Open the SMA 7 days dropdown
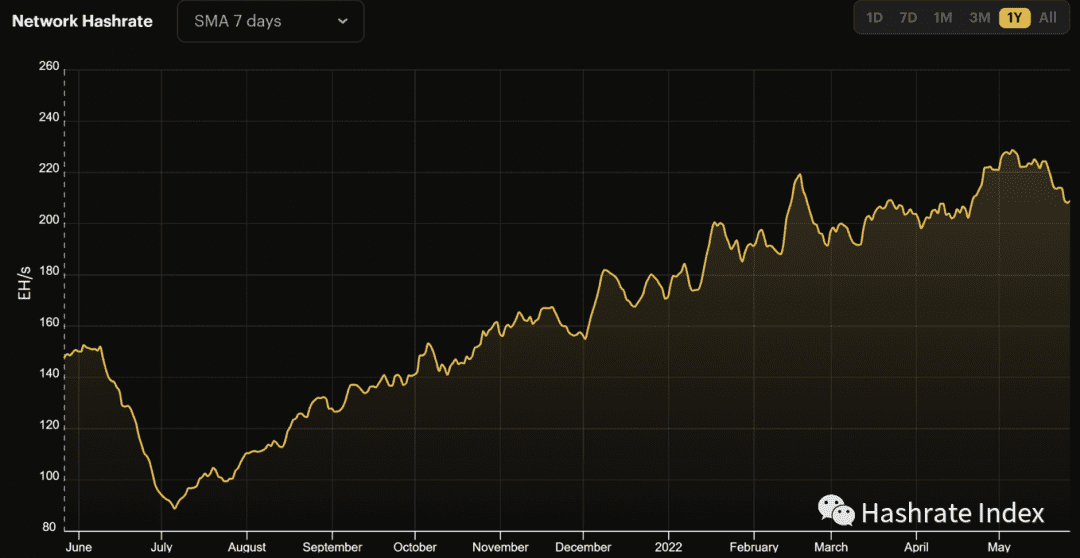Viewport: 1080px width, 558px height. [x=270, y=21]
